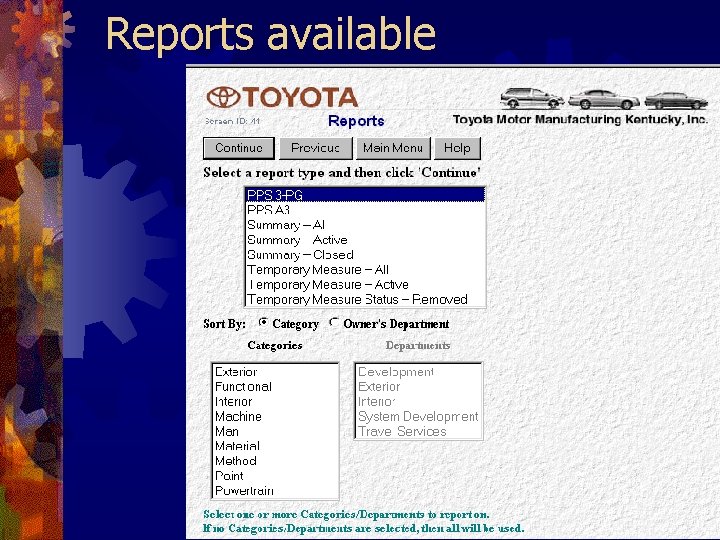Click the Reports page heading
This screenshot has width=720, height=540.
(x=356, y=121)
